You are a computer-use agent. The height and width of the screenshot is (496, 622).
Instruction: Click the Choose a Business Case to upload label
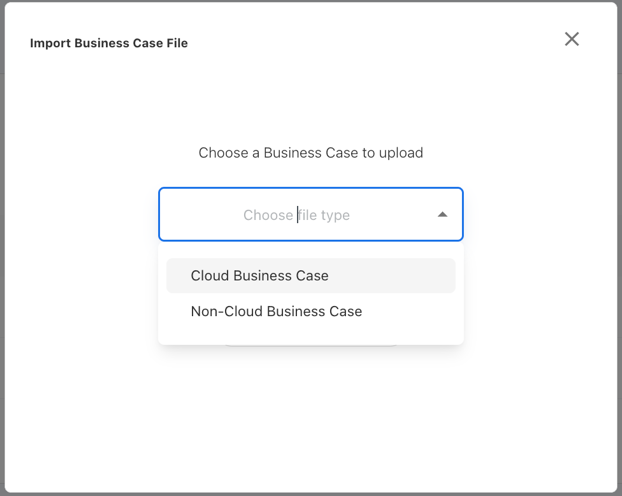point(311,153)
